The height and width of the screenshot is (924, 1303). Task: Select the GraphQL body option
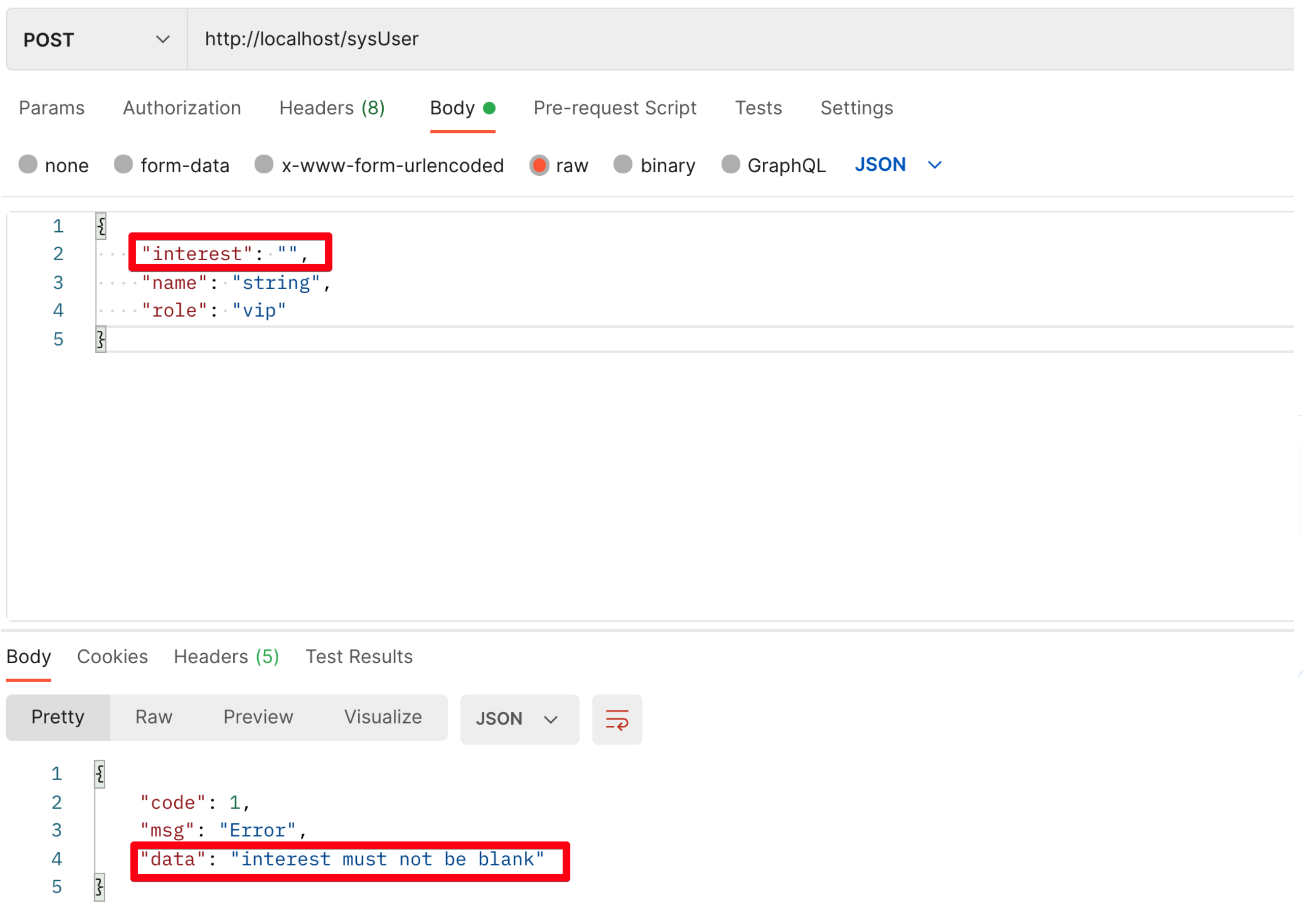pyautogui.click(x=730, y=165)
